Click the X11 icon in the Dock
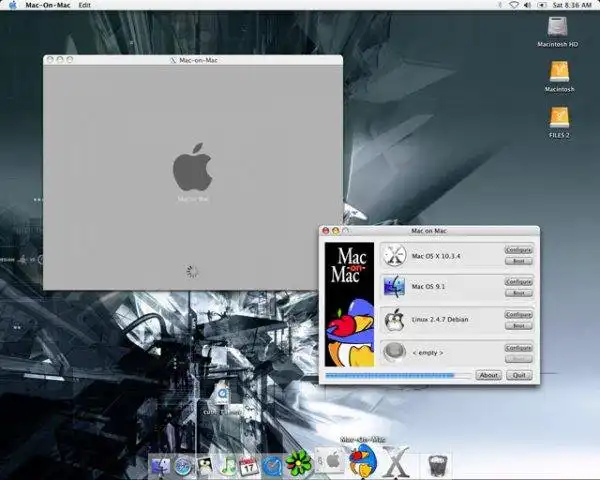The height and width of the screenshot is (480, 600). [396, 461]
